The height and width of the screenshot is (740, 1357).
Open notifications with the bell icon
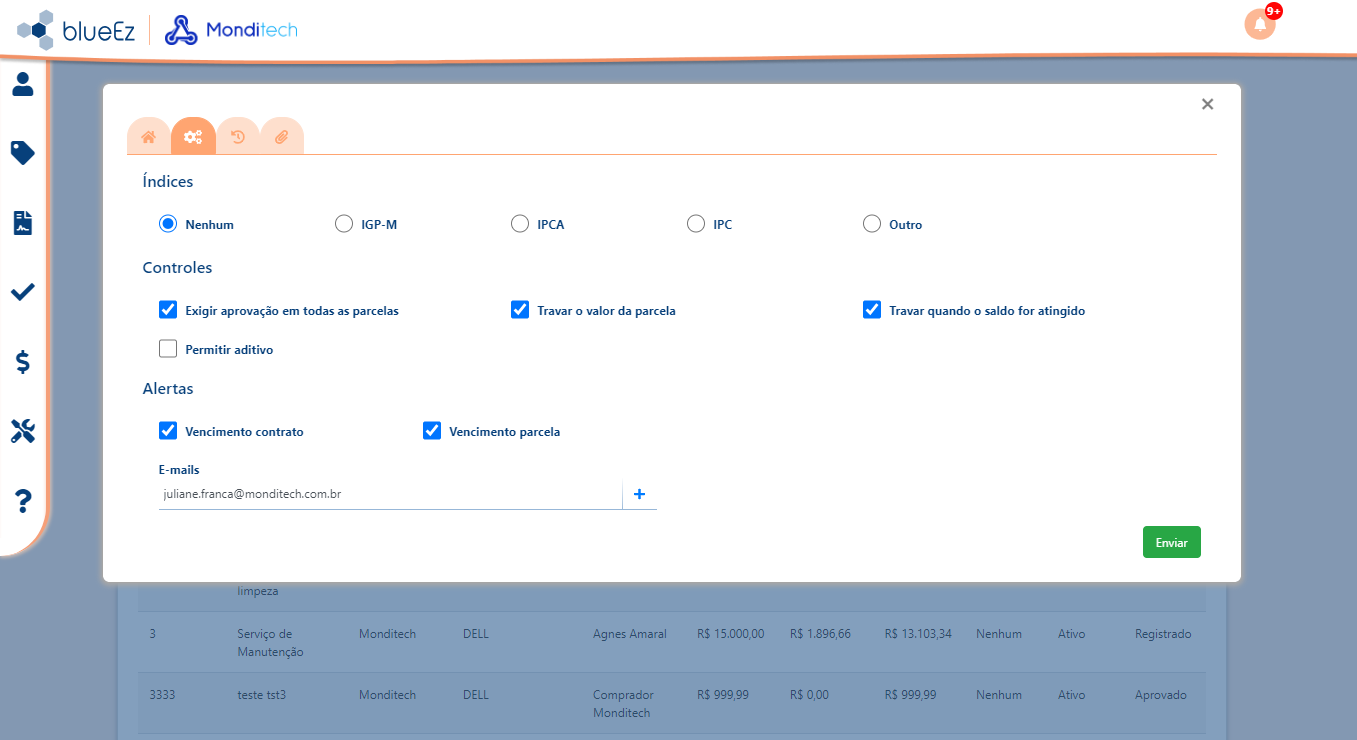[x=1260, y=24]
